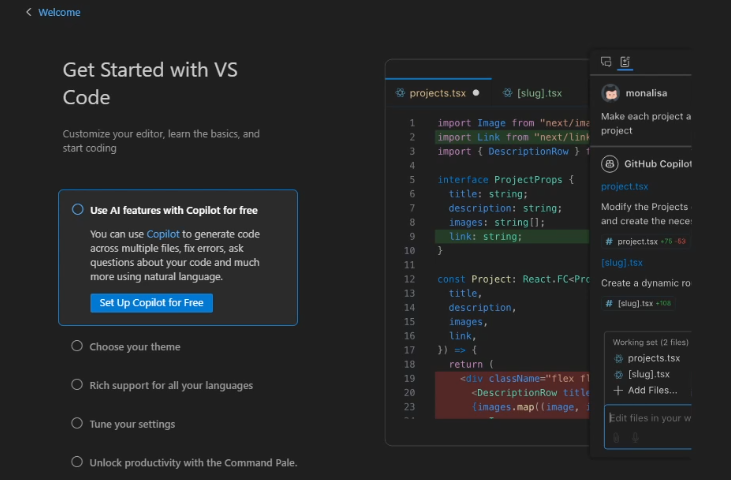Expand 'Rich support for all your languages' step
This screenshot has height=480, width=731.
[x=171, y=385]
